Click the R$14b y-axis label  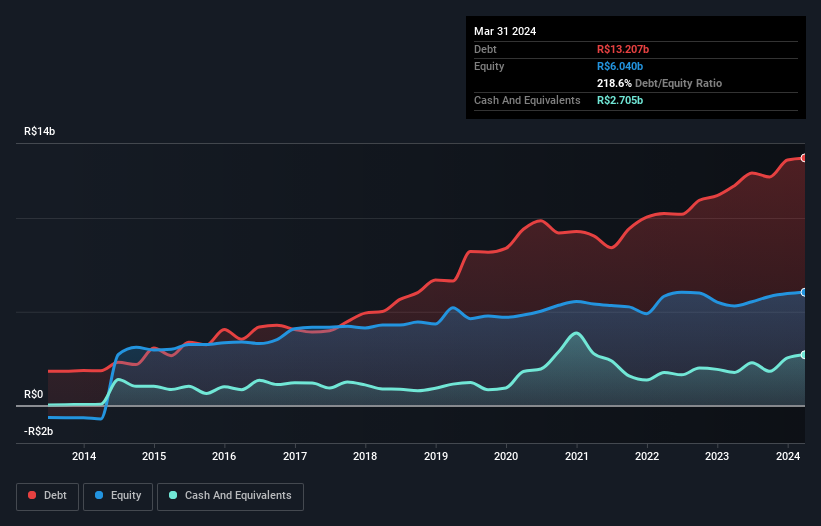click(39, 131)
